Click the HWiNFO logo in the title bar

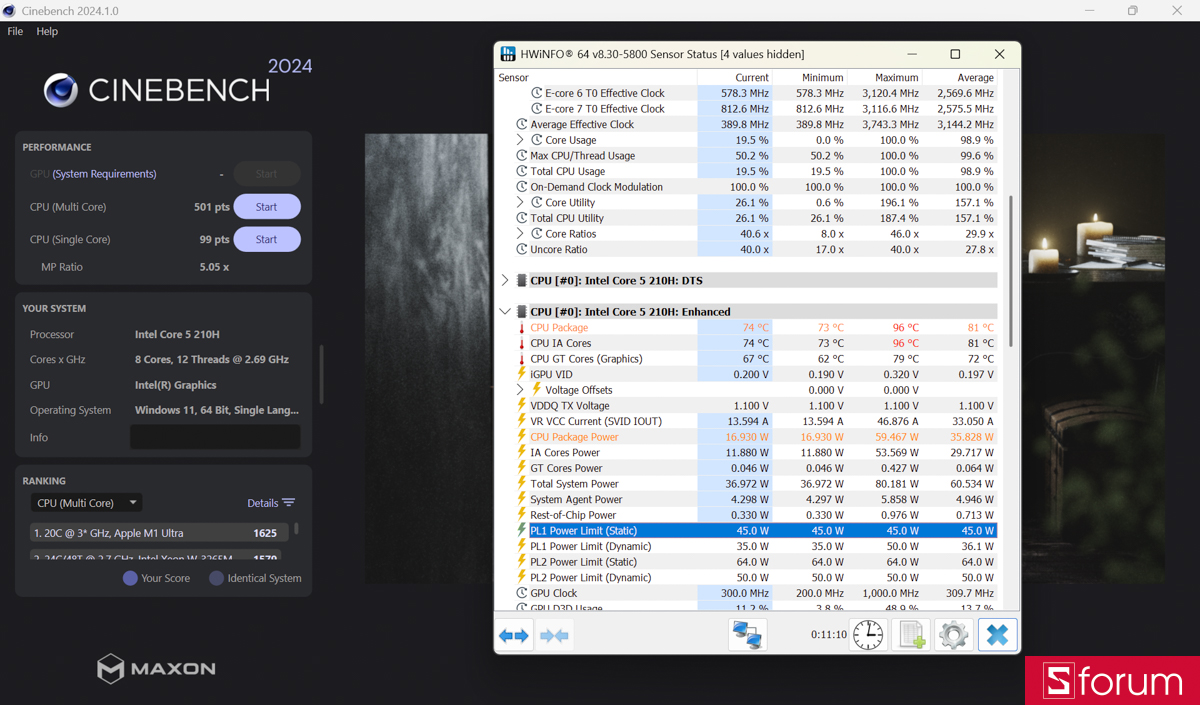pos(508,54)
